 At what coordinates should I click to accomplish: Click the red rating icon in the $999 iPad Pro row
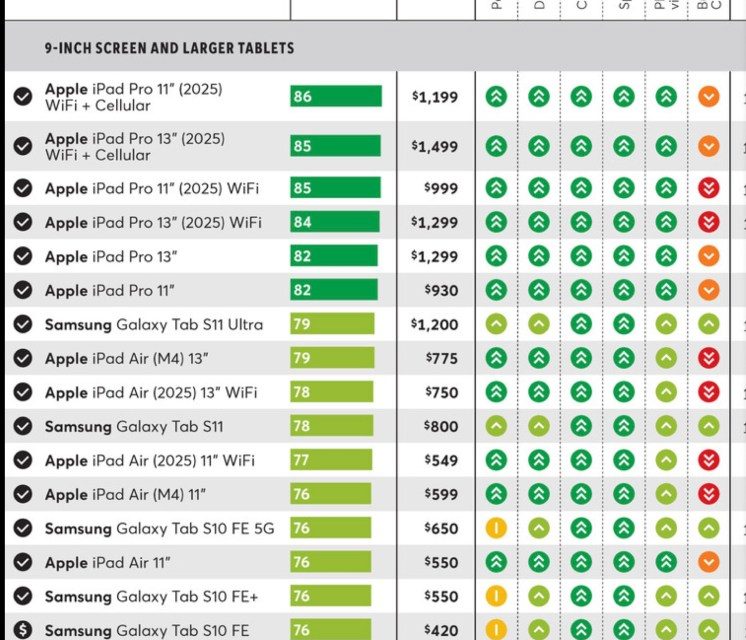tap(708, 188)
